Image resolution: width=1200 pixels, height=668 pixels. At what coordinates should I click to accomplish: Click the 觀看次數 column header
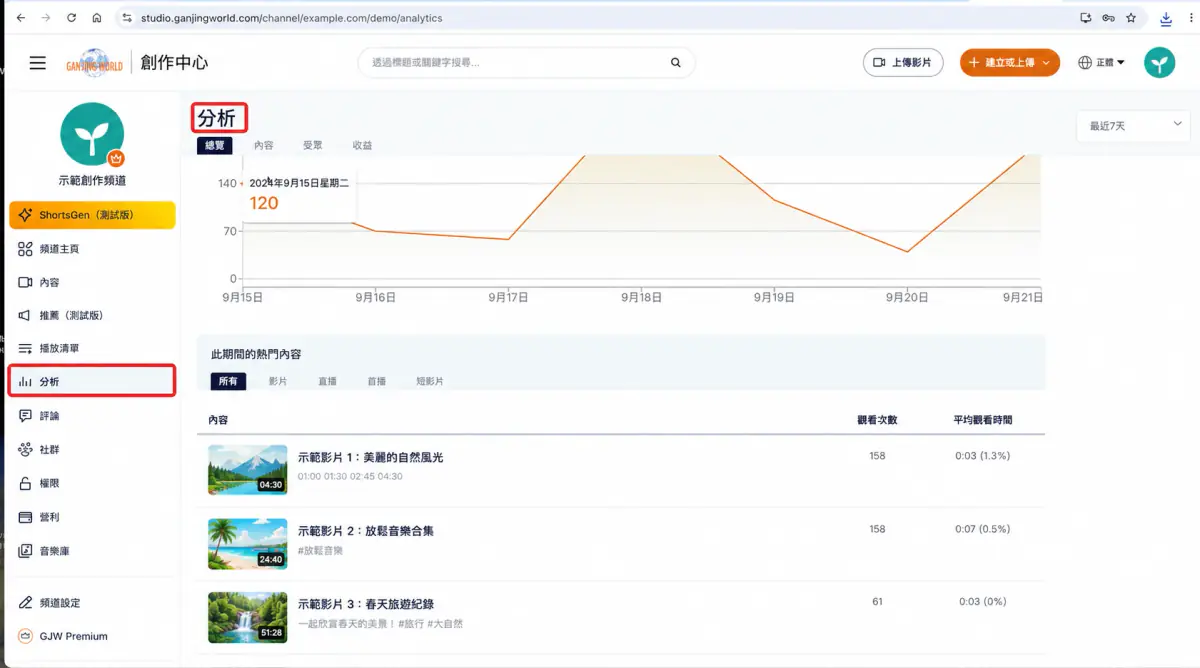pos(877,420)
